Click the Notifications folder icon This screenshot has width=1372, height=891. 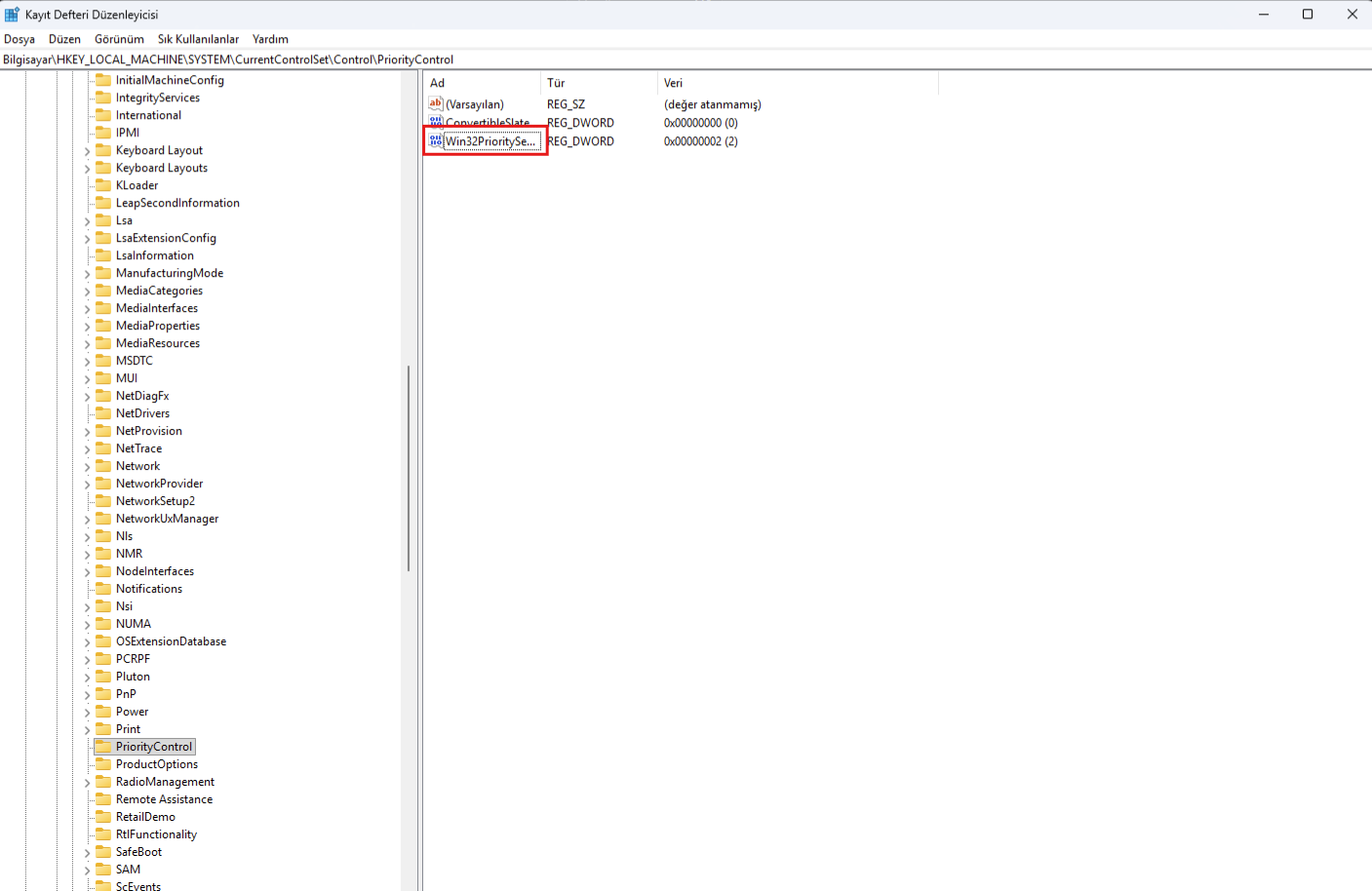coord(103,589)
